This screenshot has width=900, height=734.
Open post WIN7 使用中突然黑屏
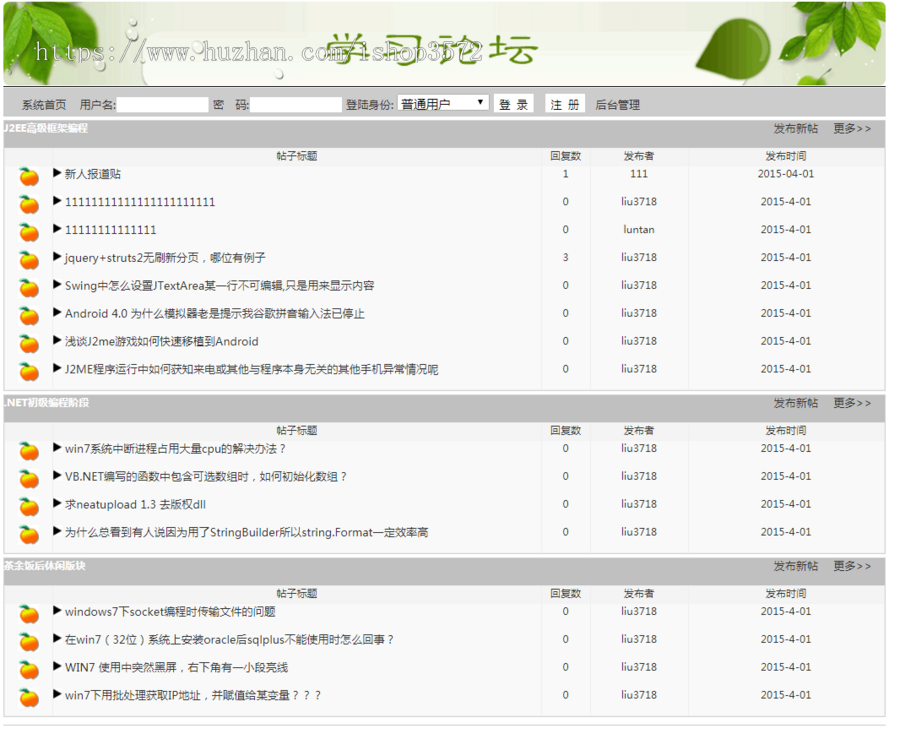(176, 667)
